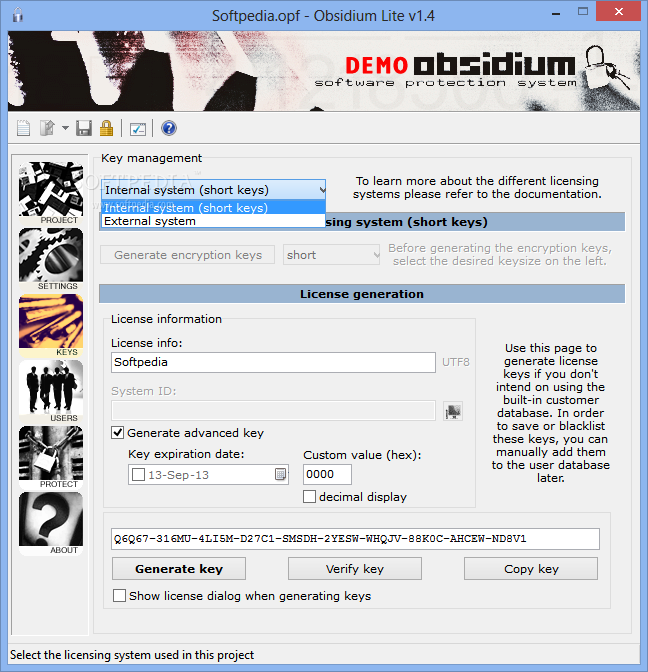Select External system list option

[x=213, y=221]
